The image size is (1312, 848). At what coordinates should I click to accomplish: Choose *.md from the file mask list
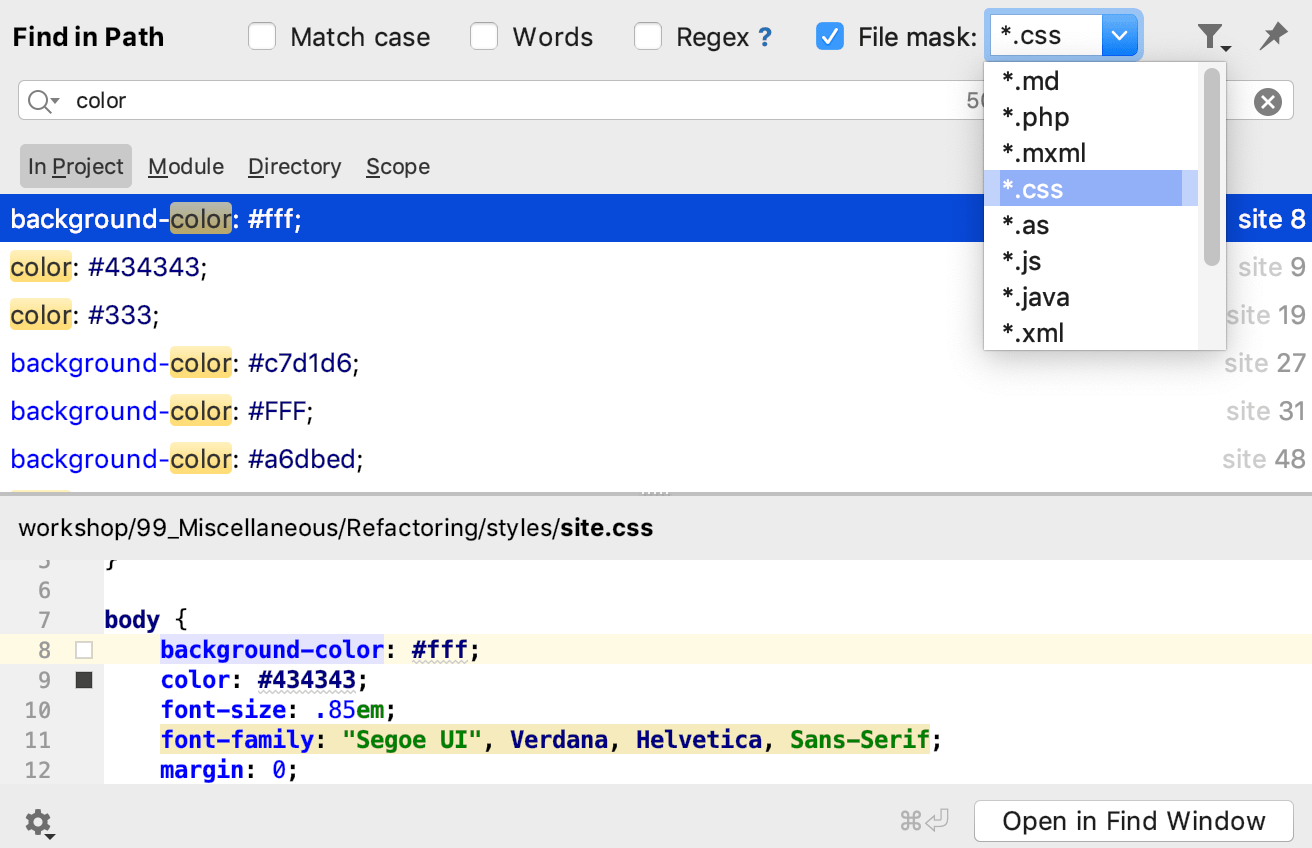coord(1092,81)
